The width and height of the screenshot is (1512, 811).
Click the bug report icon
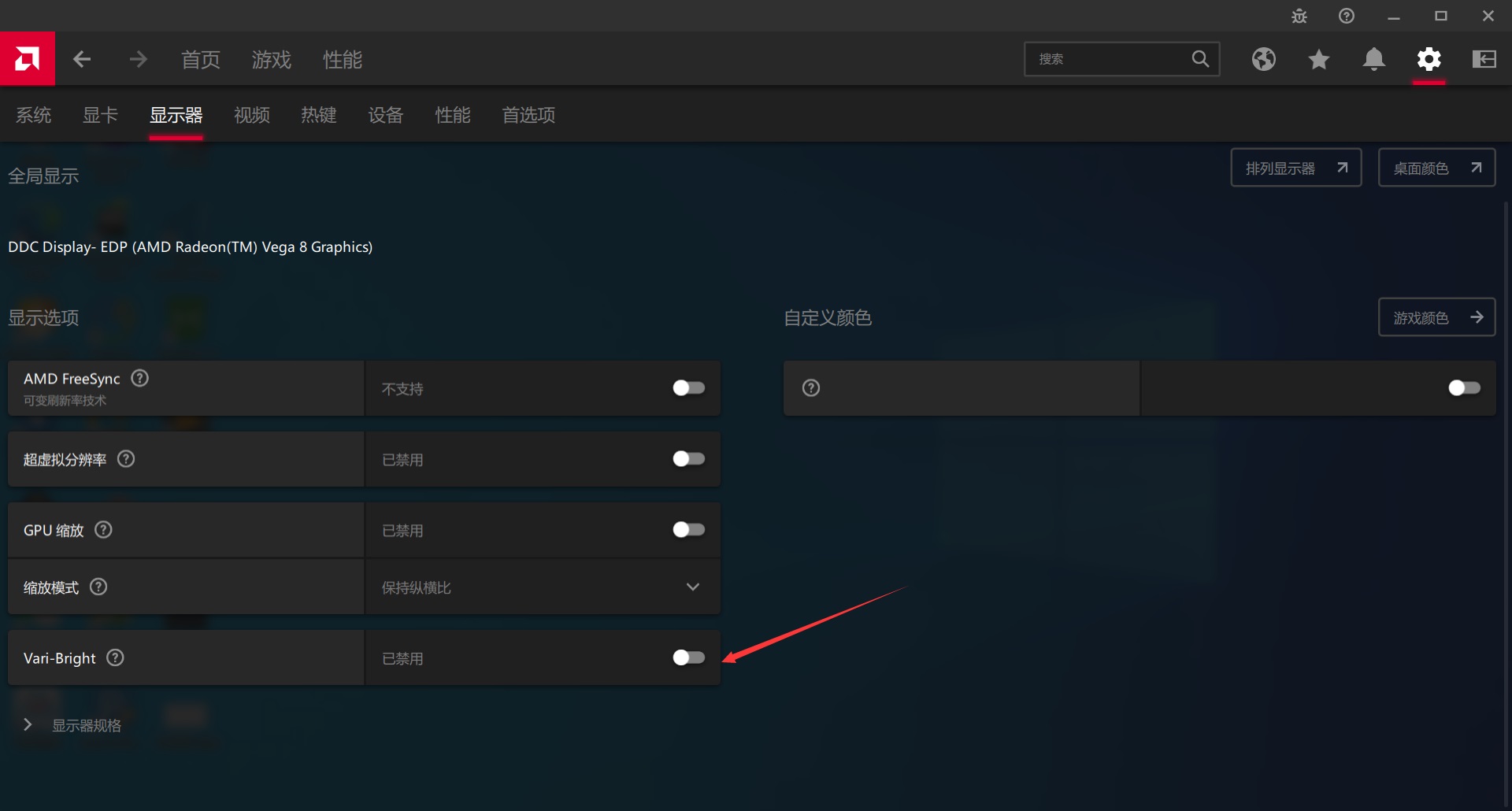click(1299, 16)
